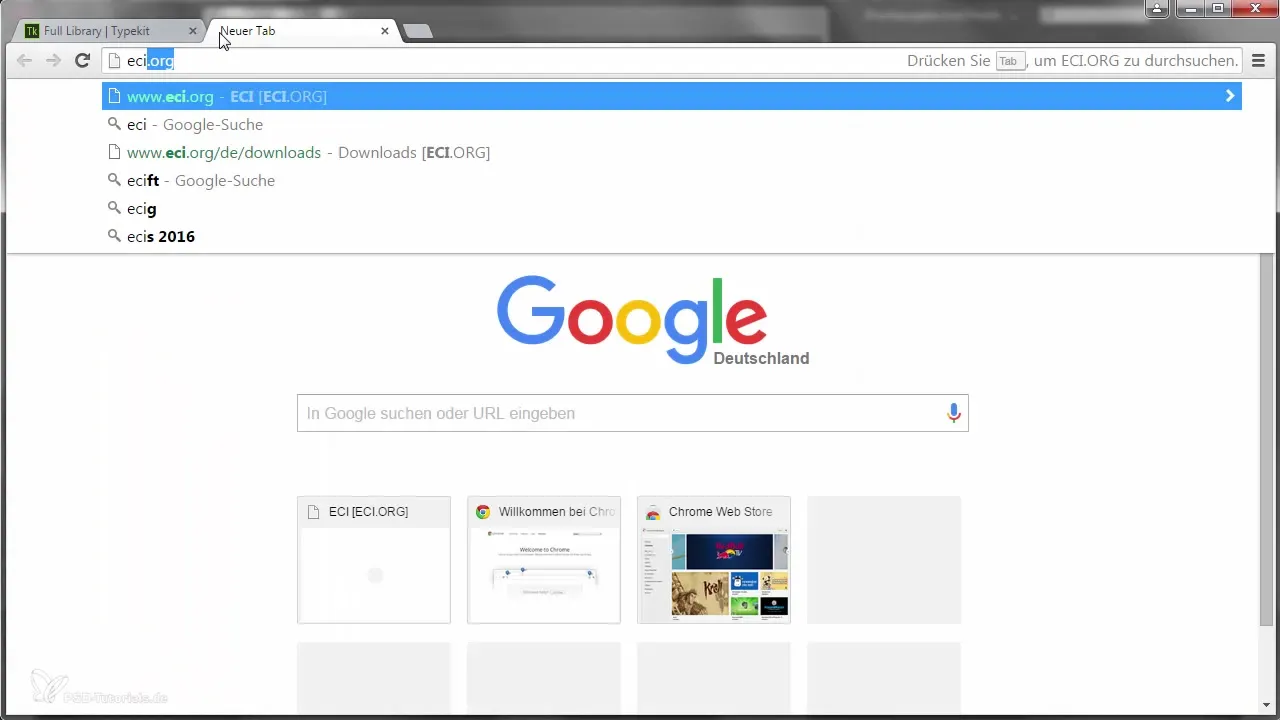Maximize the Chrome window
The image size is (1280, 720).
pyautogui.click(x=1217, y=9)
